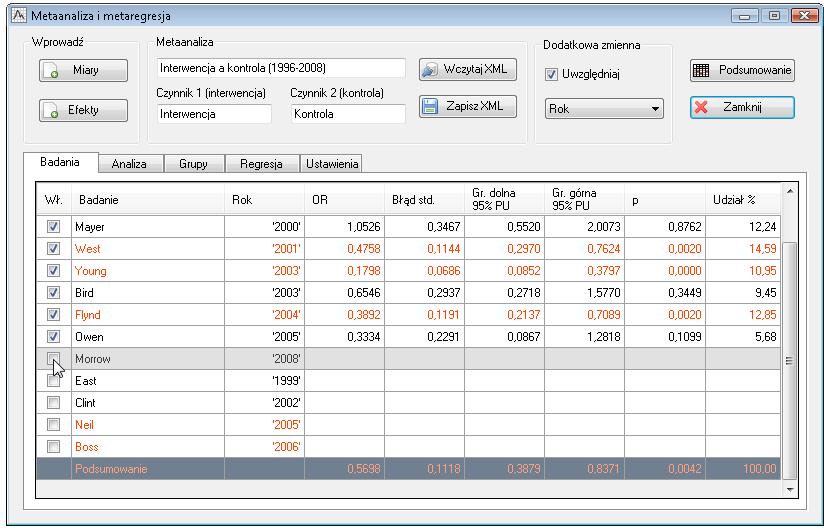Check the Clint study checkbox
824x532 pixels.
click(x=53, y=403)
